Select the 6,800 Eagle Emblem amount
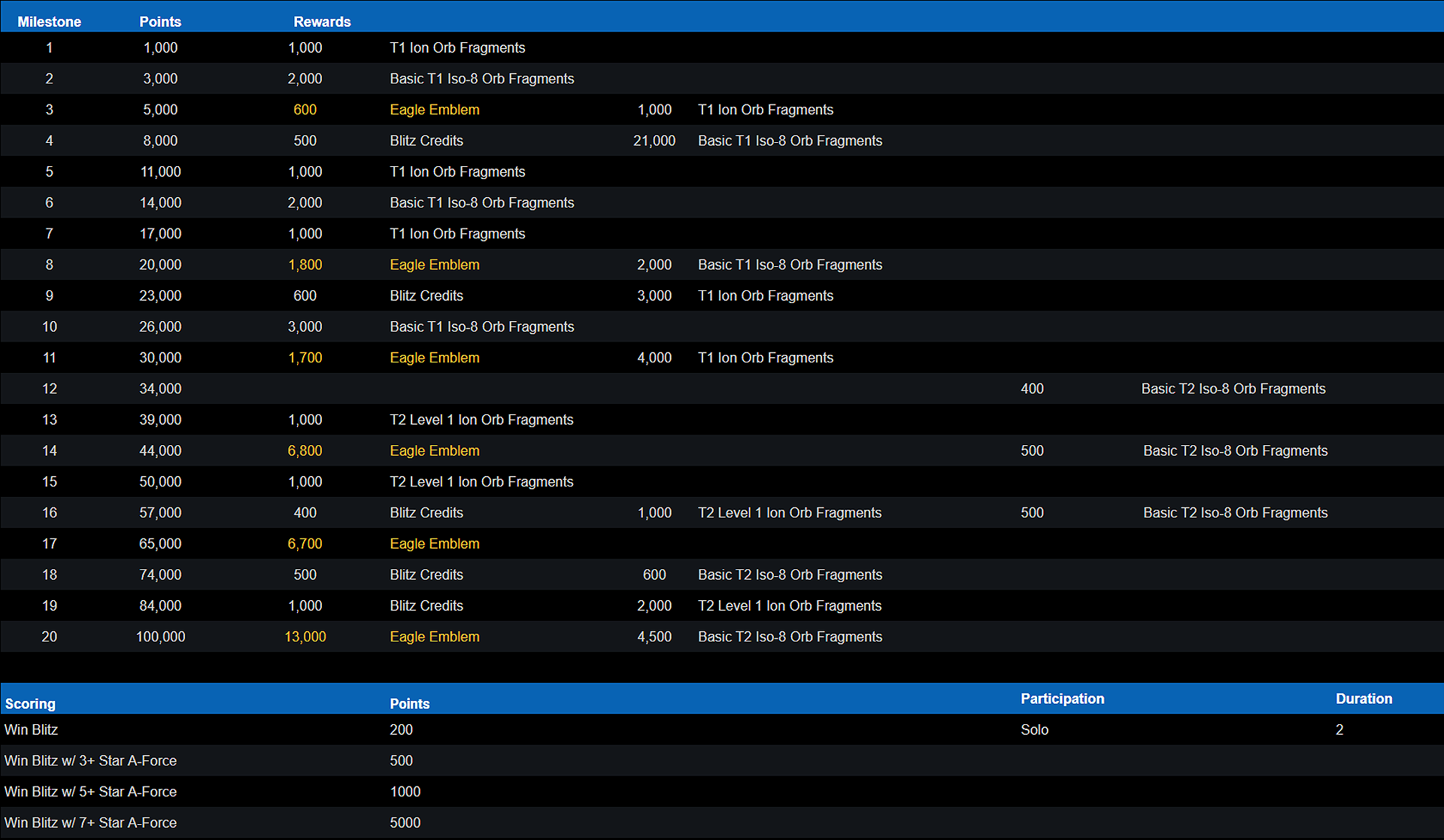The height and width of the screenshot is (840, 1444). coord(305,450)
